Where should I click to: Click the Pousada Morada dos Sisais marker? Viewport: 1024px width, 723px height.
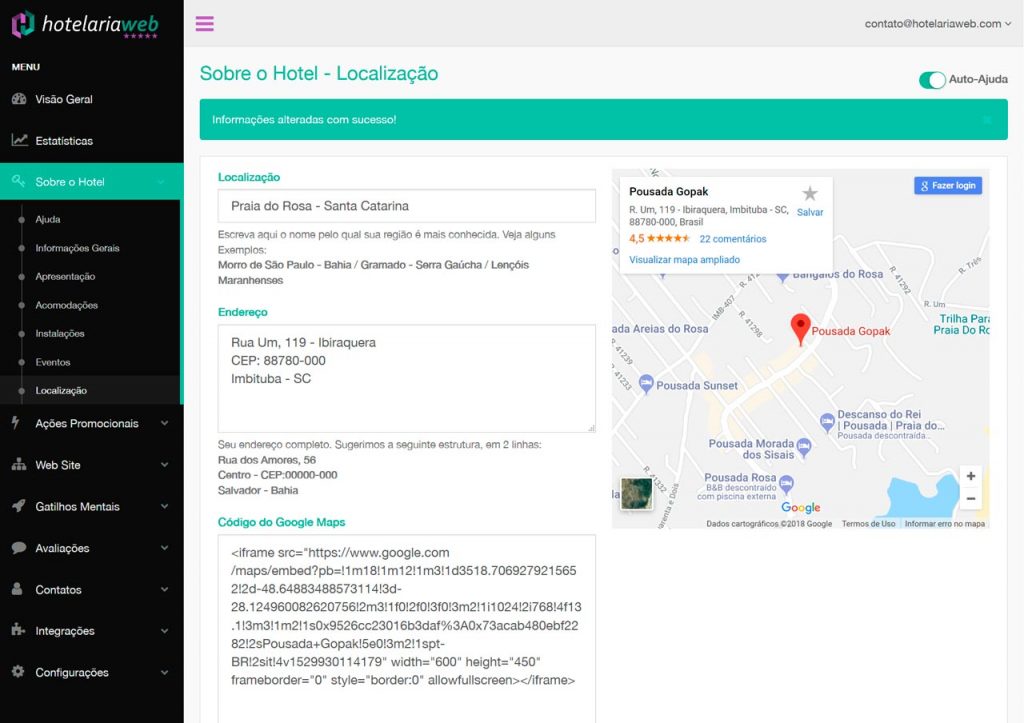tap(804, 447)
